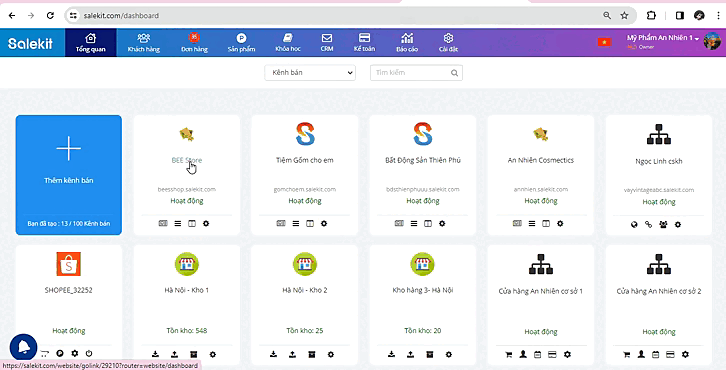The width and height of the screenshot is (726, 370).
Task: View the Báo cáo reports section
Action: point(407,43)
